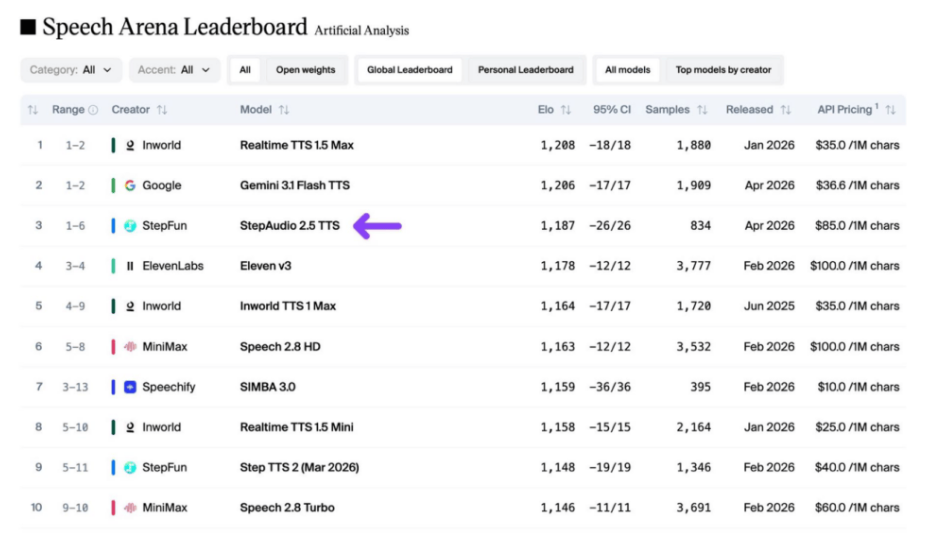Click the Eleven v3 model name
This screenshot has height=534, width=942.
click(266, 266)
